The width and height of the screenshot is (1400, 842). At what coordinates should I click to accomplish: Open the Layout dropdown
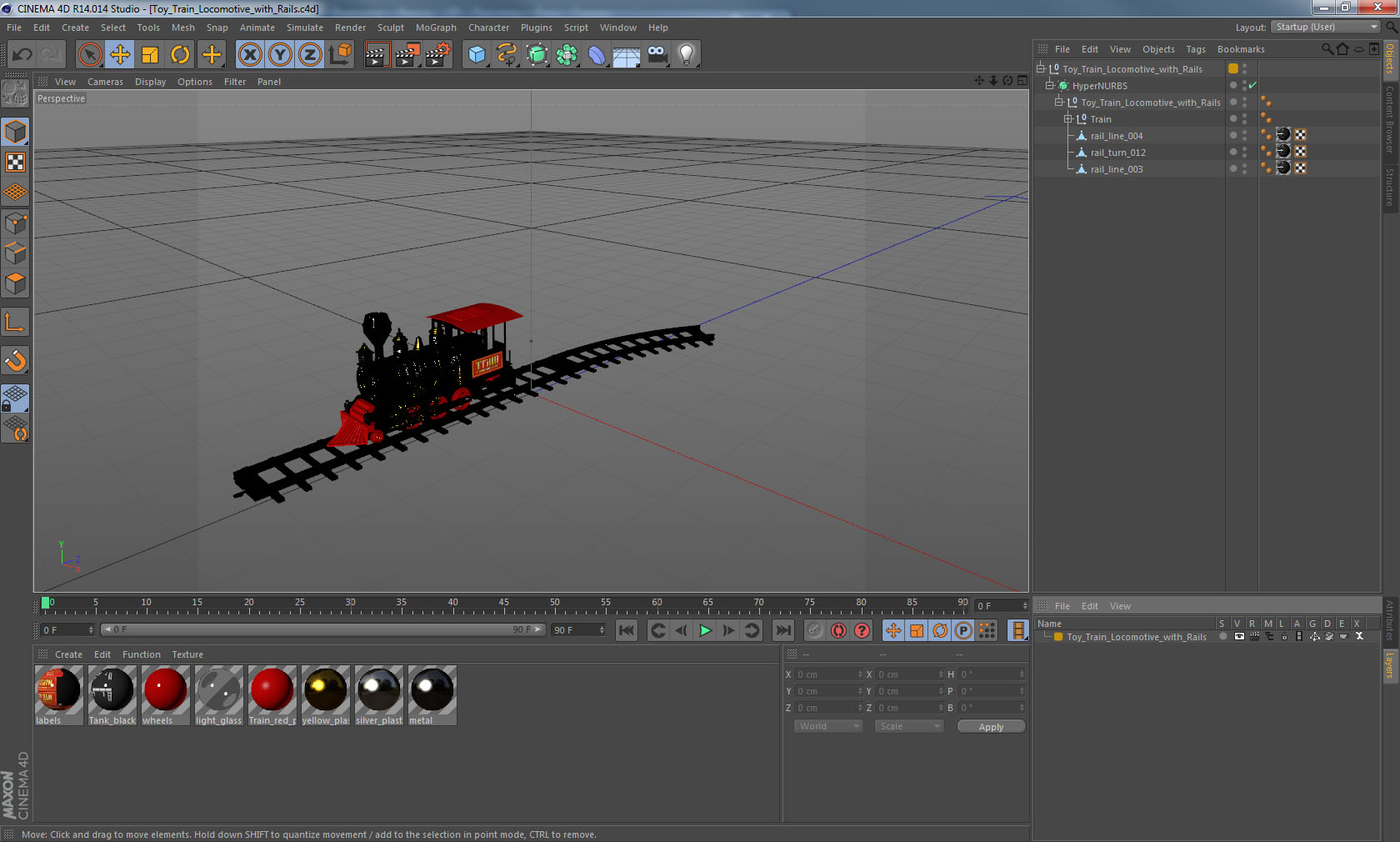(x=1326, y=27)
